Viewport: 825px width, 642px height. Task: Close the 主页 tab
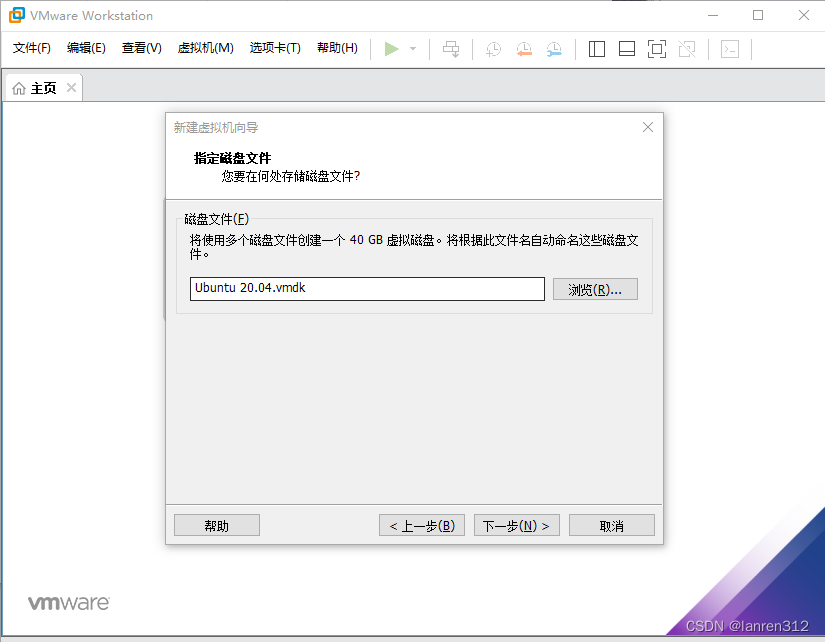tap(71, 88)
